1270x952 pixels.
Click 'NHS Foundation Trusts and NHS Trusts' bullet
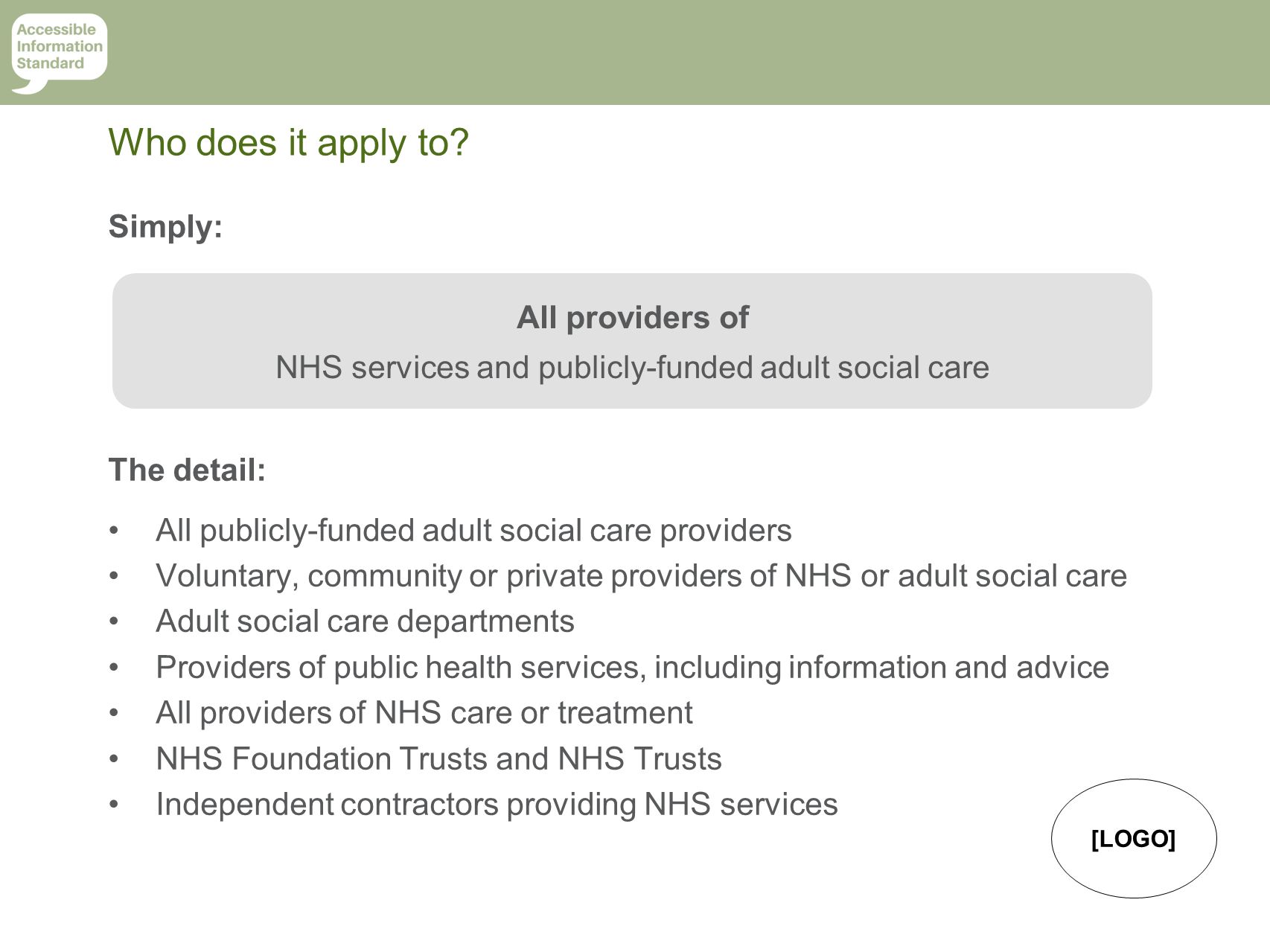coord(438,759)
